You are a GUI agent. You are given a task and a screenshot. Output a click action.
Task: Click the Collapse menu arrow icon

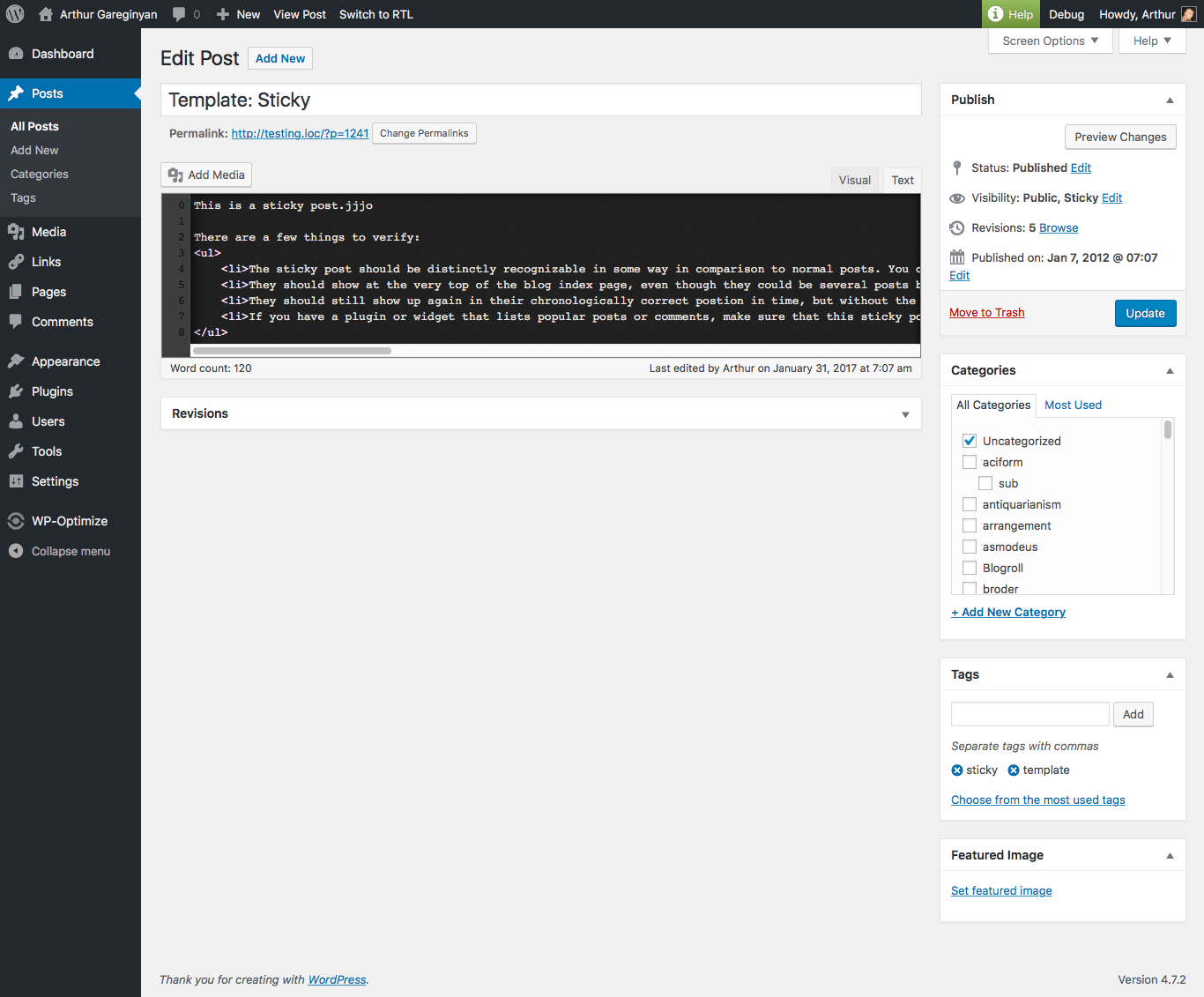click(x=16, y=551)
